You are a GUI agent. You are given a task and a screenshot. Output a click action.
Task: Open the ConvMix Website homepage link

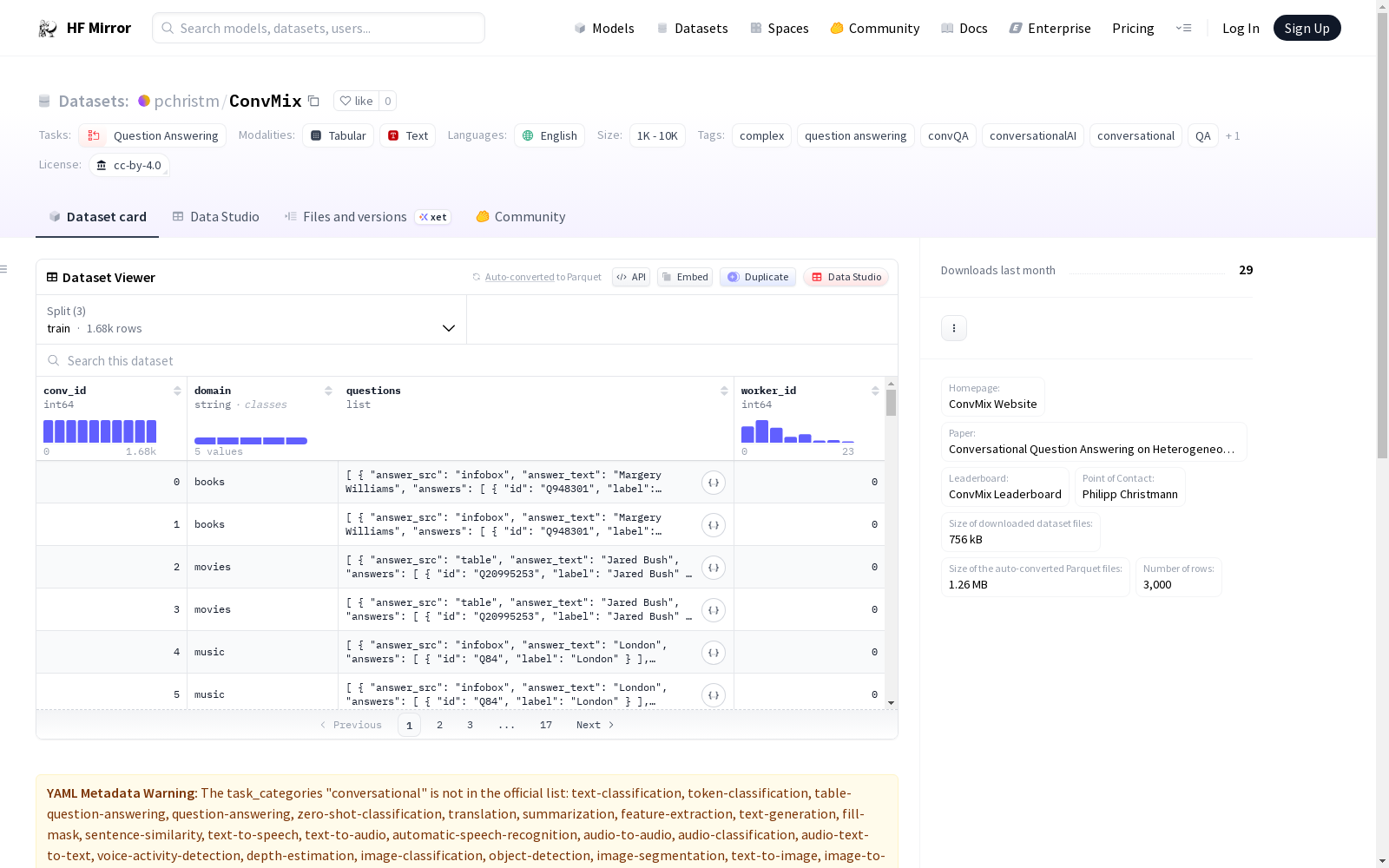point(993,397)
